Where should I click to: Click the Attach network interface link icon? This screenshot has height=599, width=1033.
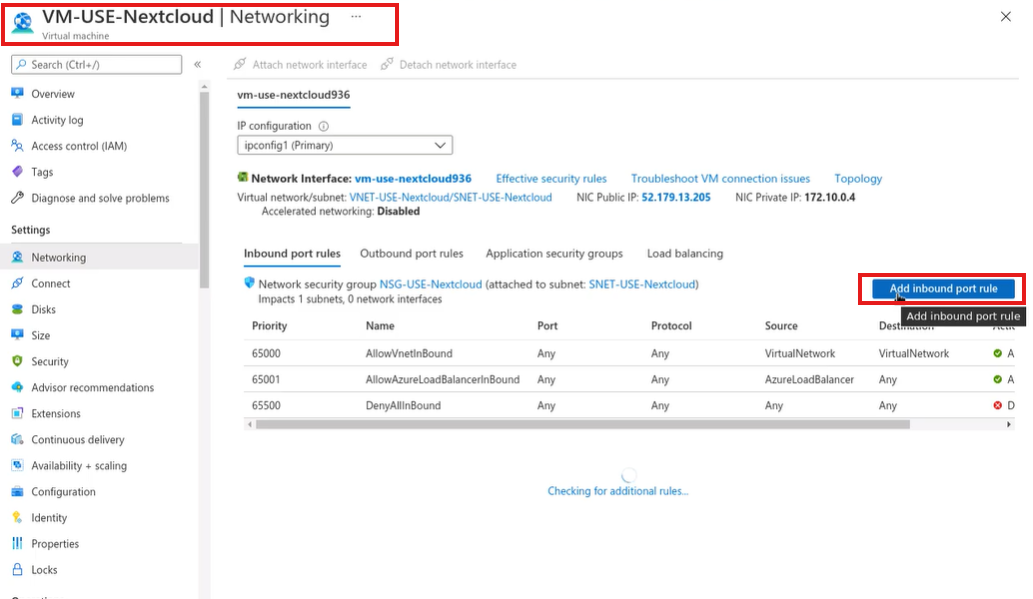click(x=240, y=64)
